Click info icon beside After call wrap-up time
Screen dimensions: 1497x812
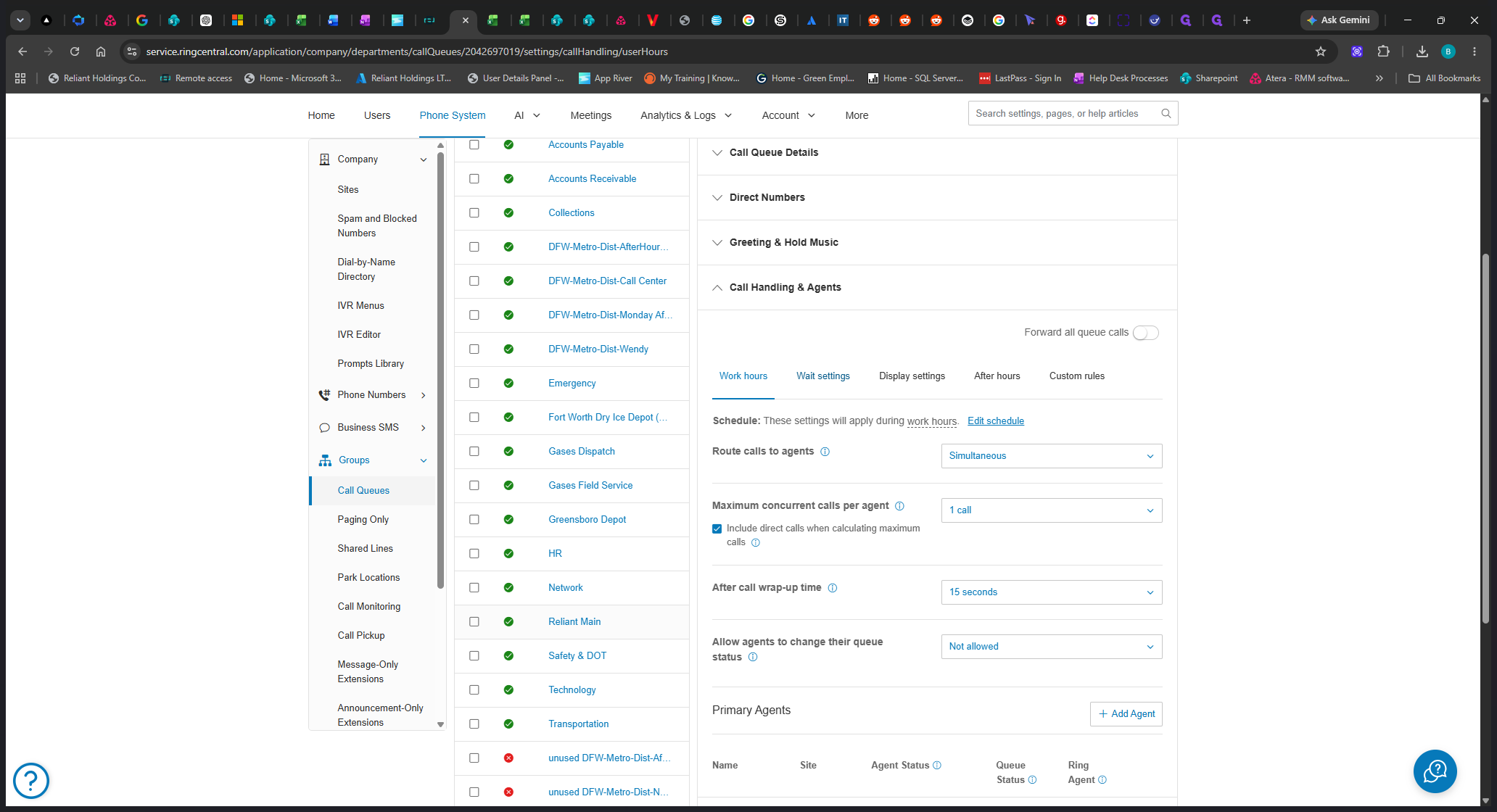[833, 588]
